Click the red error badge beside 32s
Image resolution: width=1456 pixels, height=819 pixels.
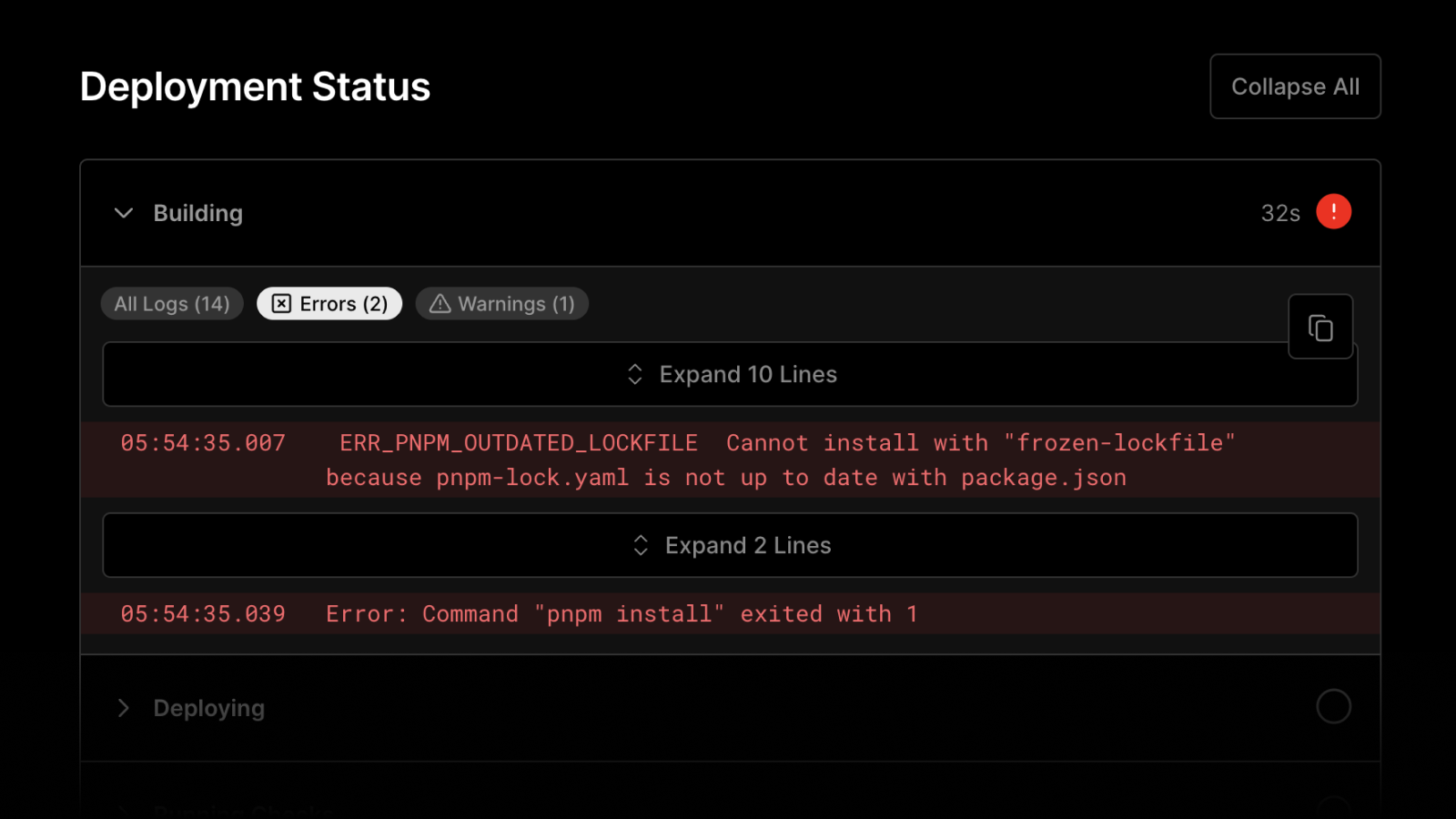(1334, 211)
